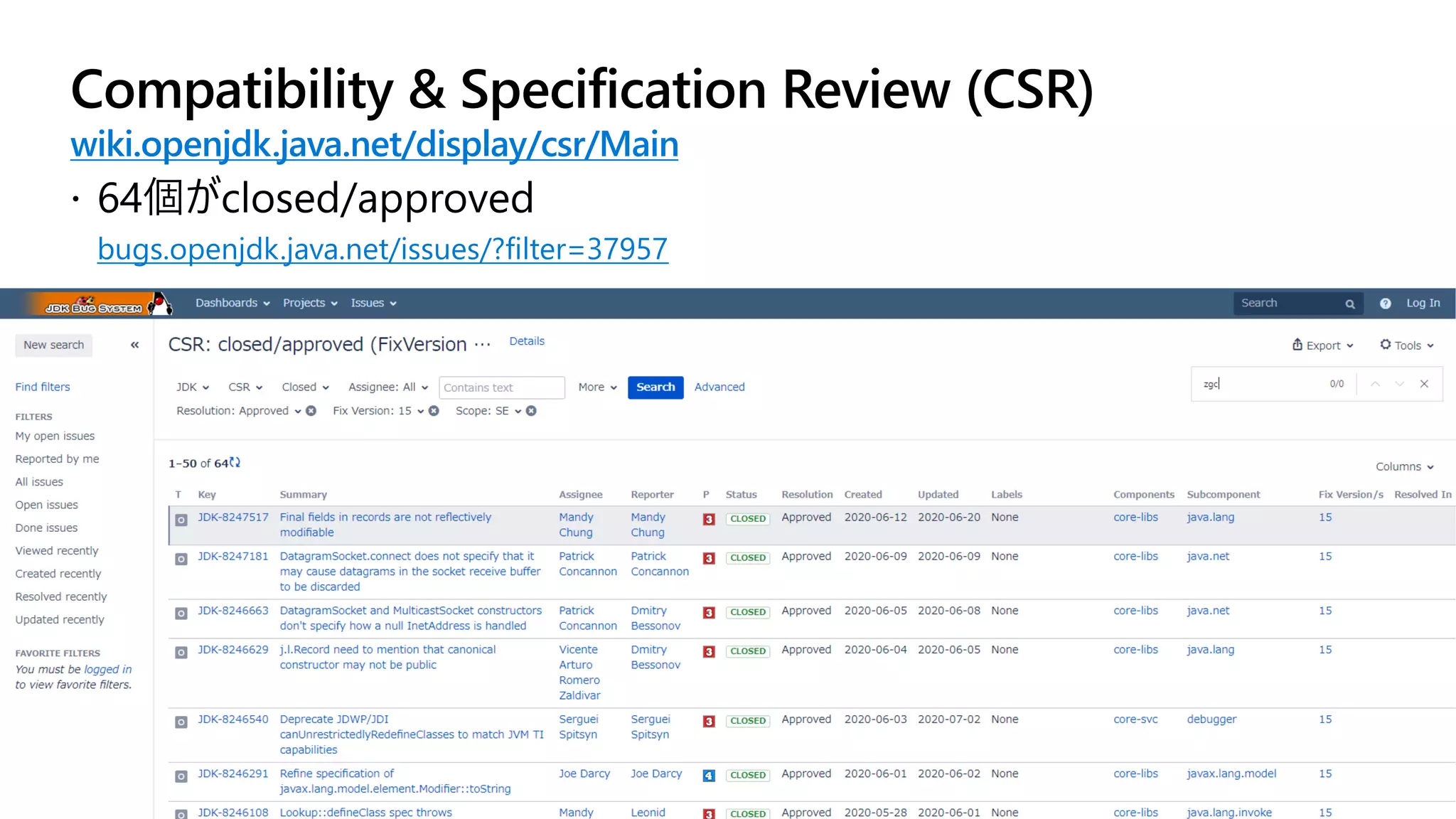Viewport: 1456px width, 819px height.
Task: Open the core-svc component link
Action: coord(1135,719)
